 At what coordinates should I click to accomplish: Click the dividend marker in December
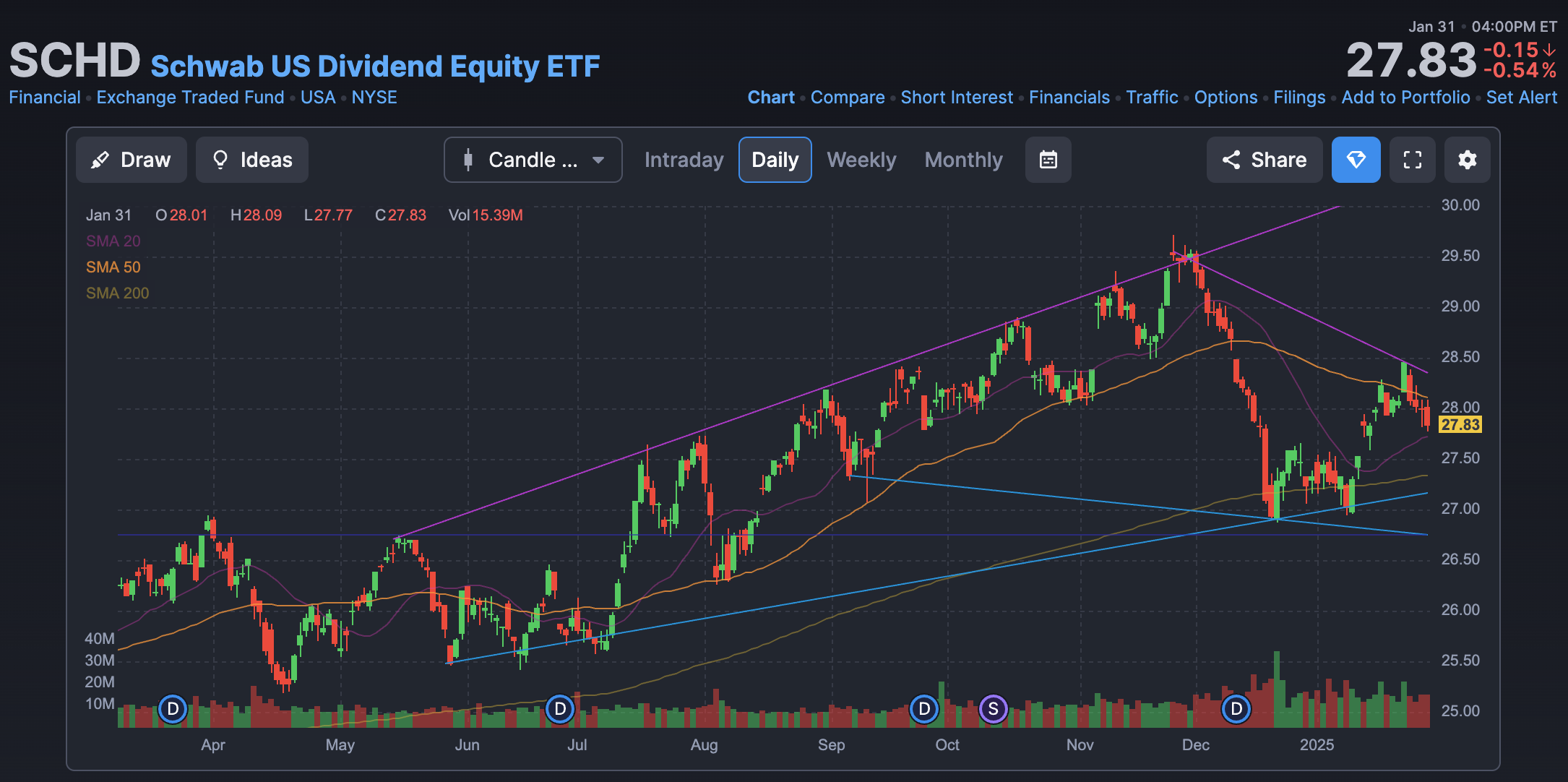point(1236,709)
